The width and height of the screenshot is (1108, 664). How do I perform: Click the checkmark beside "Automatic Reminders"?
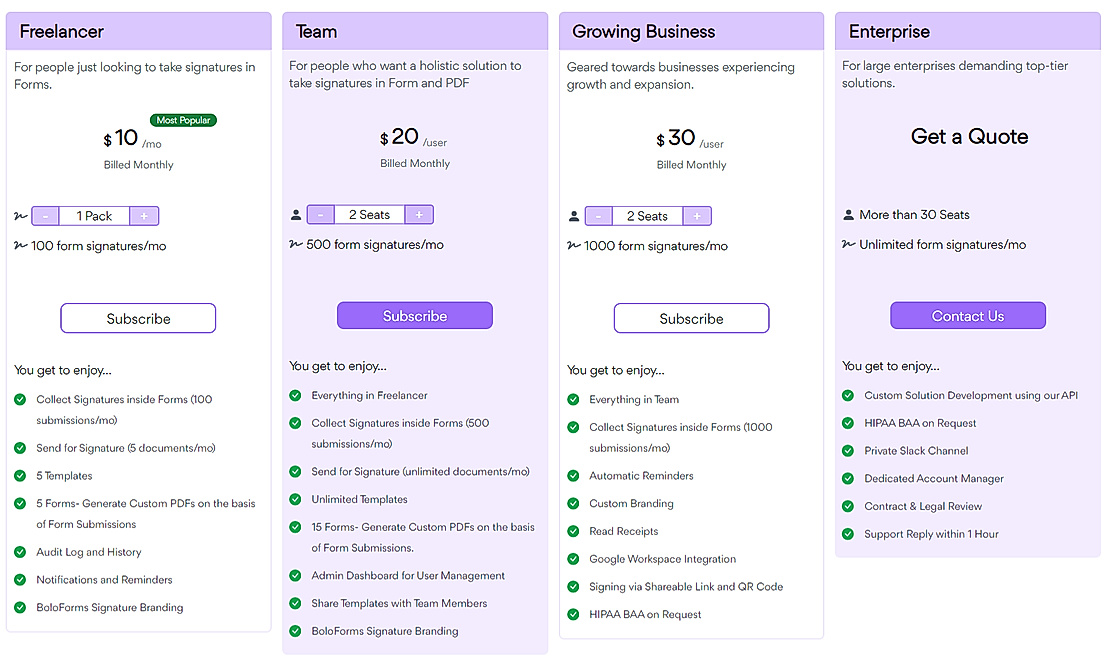click(572, 476)
